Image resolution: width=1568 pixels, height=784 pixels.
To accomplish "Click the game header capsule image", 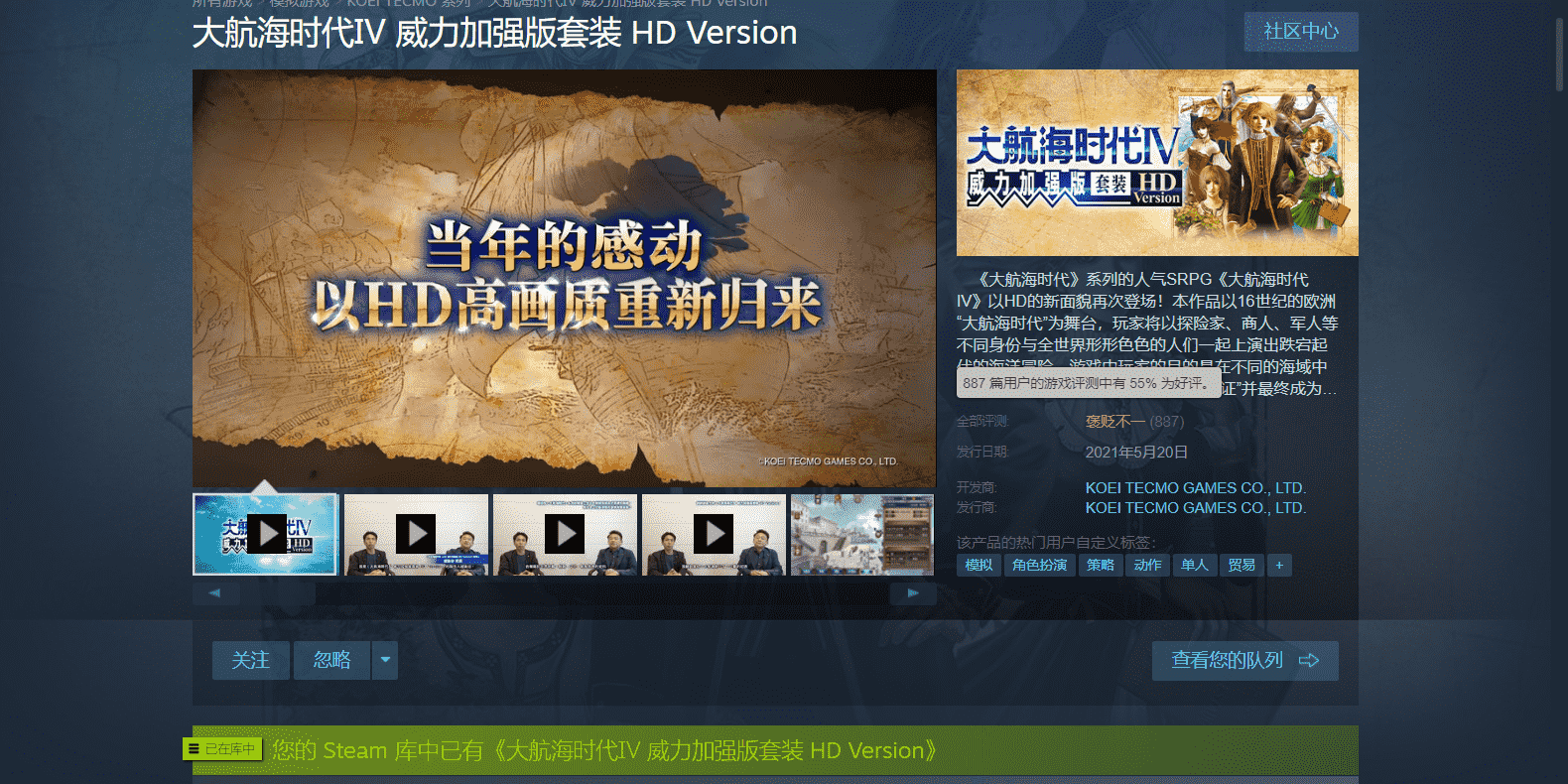I will [x=1157, y=163].
